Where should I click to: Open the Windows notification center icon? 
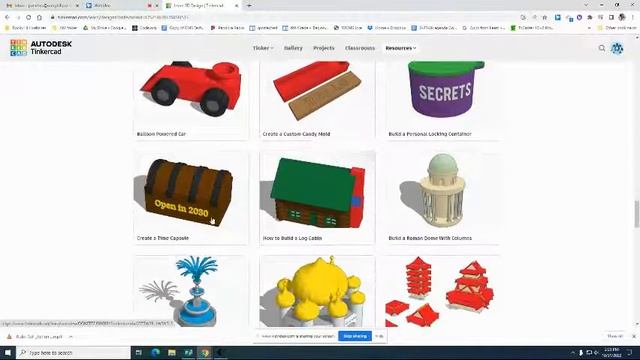[630, 353]
